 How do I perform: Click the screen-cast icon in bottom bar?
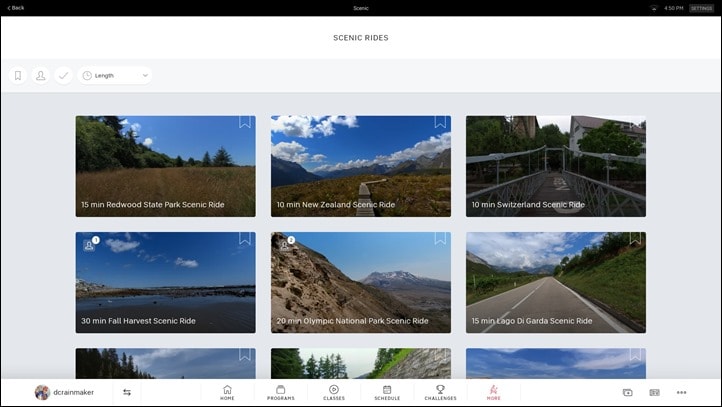[x=628, y=392]
